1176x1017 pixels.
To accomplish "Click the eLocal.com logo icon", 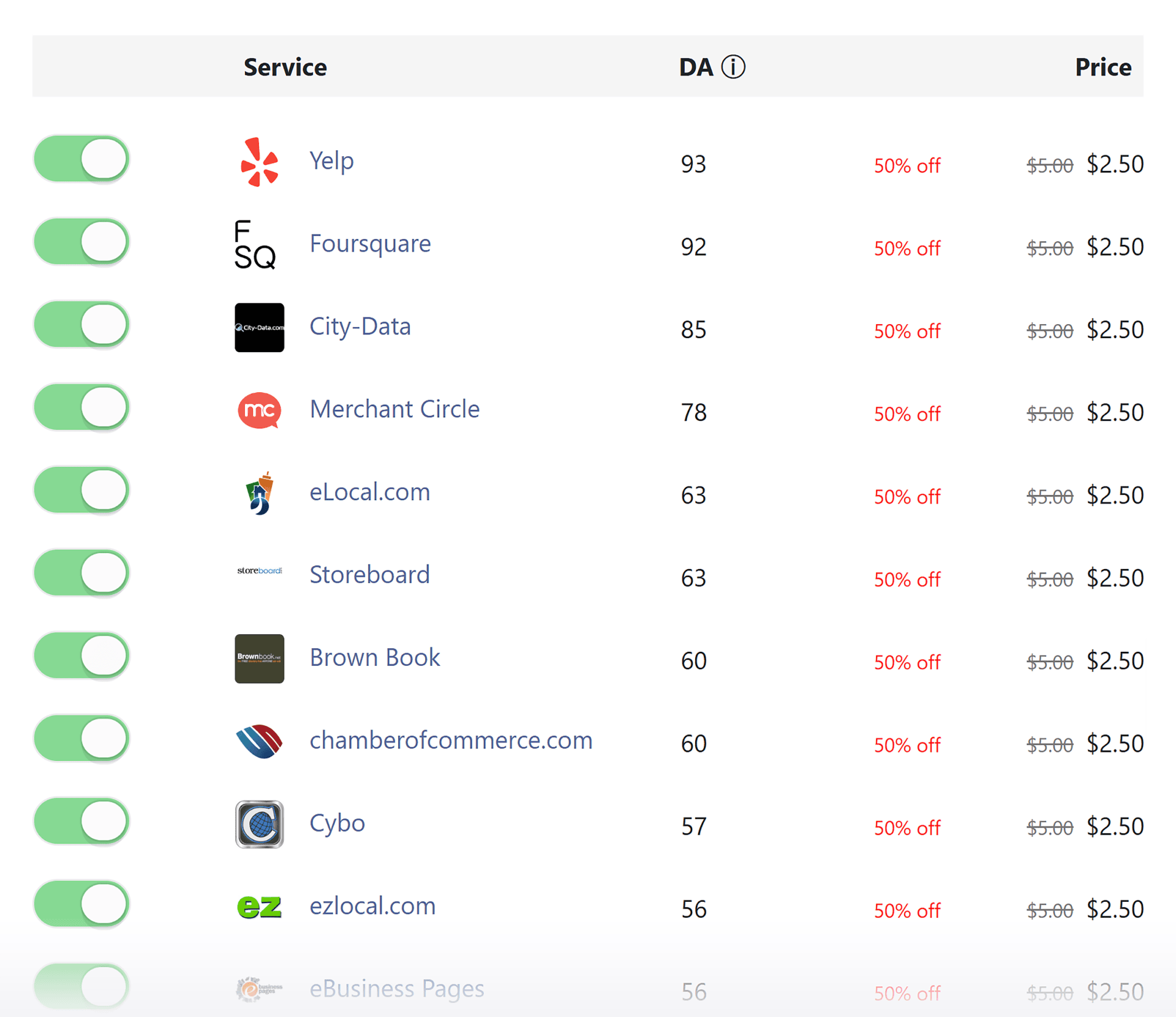I will tap(260, 493).
